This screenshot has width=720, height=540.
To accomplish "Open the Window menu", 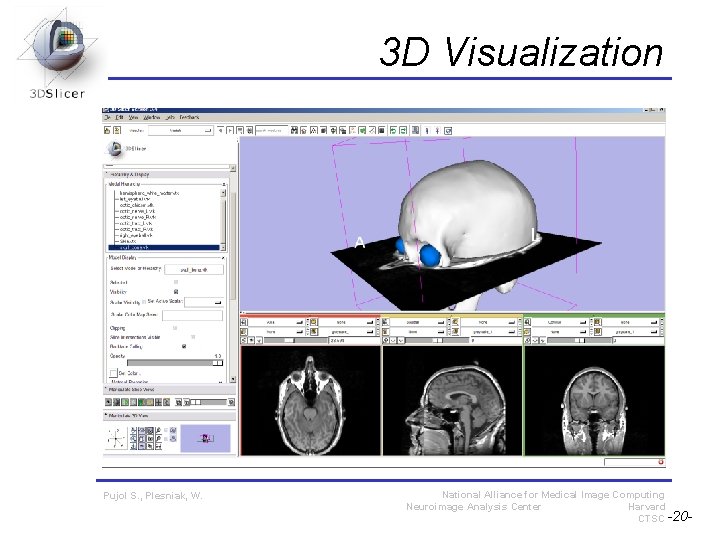I will click(152, 118).
